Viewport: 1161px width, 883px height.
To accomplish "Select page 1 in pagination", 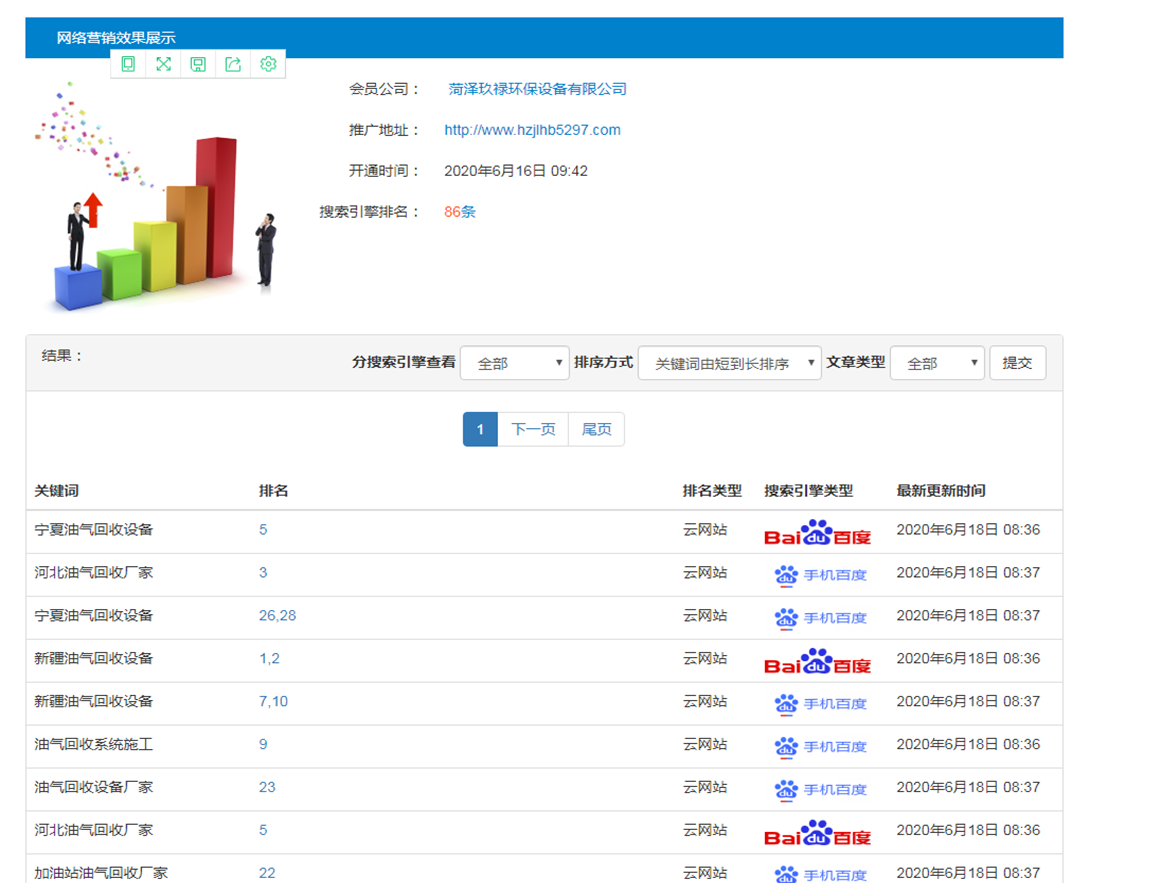I will pos(480,429).
